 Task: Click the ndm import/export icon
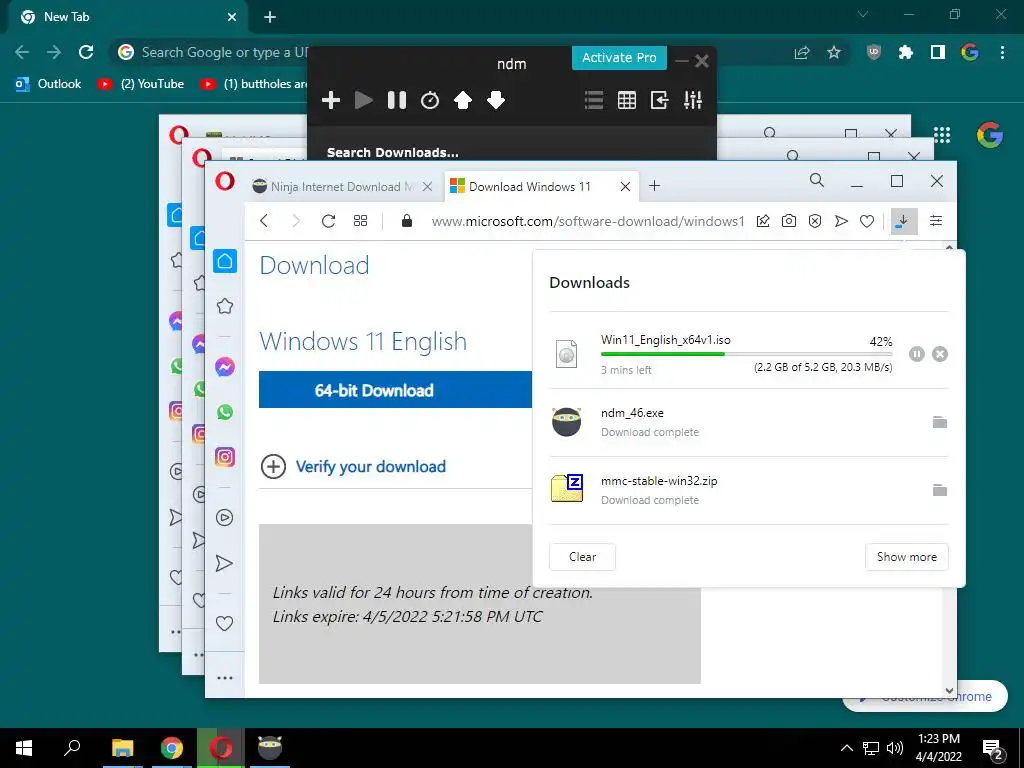pos(660,100)
